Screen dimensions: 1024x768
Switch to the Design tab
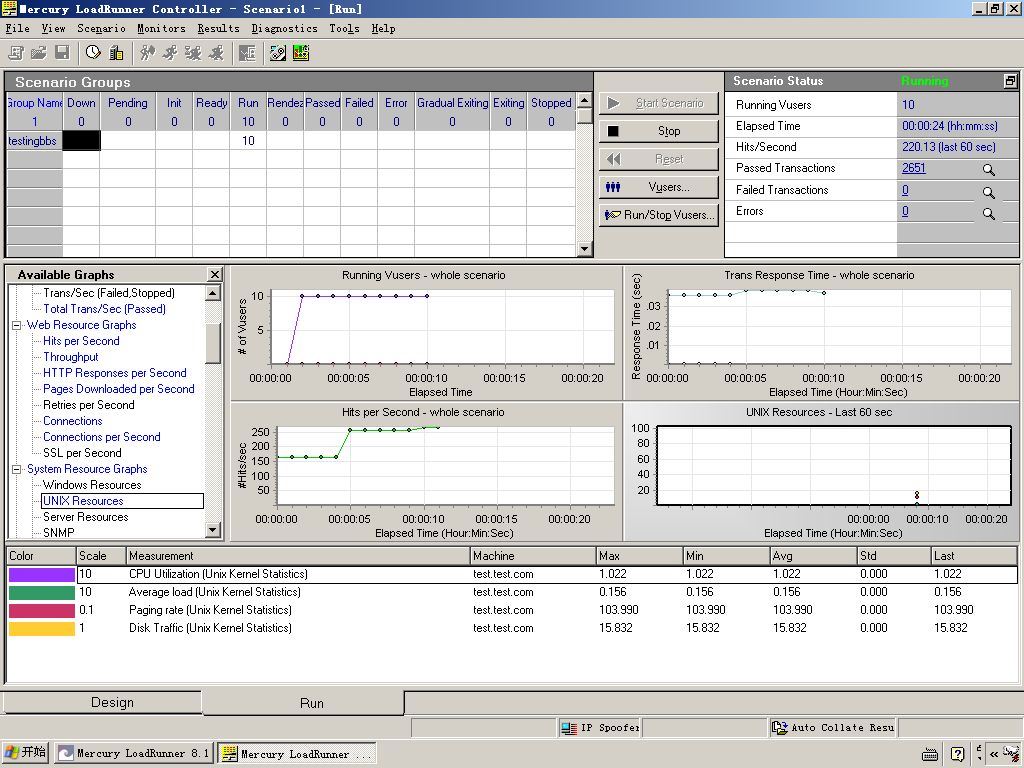click(x=112, y=703)
